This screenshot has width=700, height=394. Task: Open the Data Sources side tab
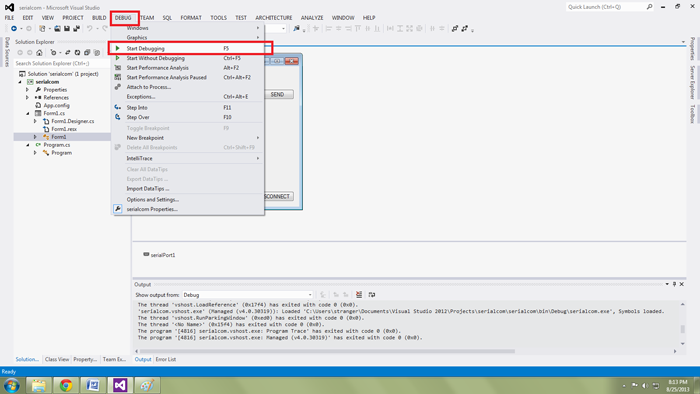(x=7, y=52)
